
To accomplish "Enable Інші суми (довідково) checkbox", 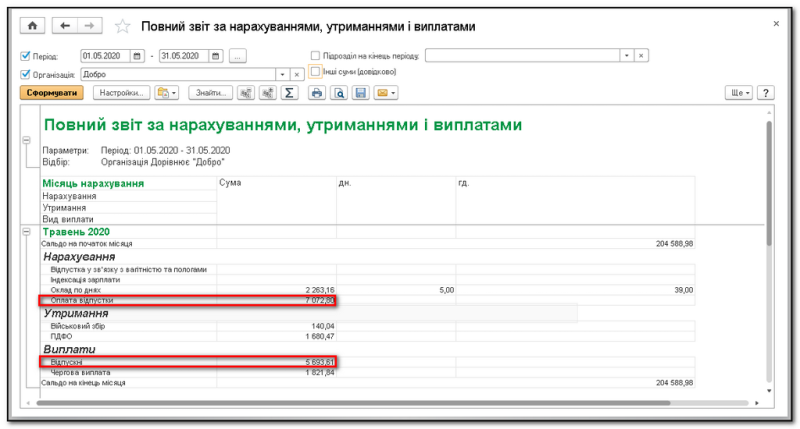I will 315,71.
